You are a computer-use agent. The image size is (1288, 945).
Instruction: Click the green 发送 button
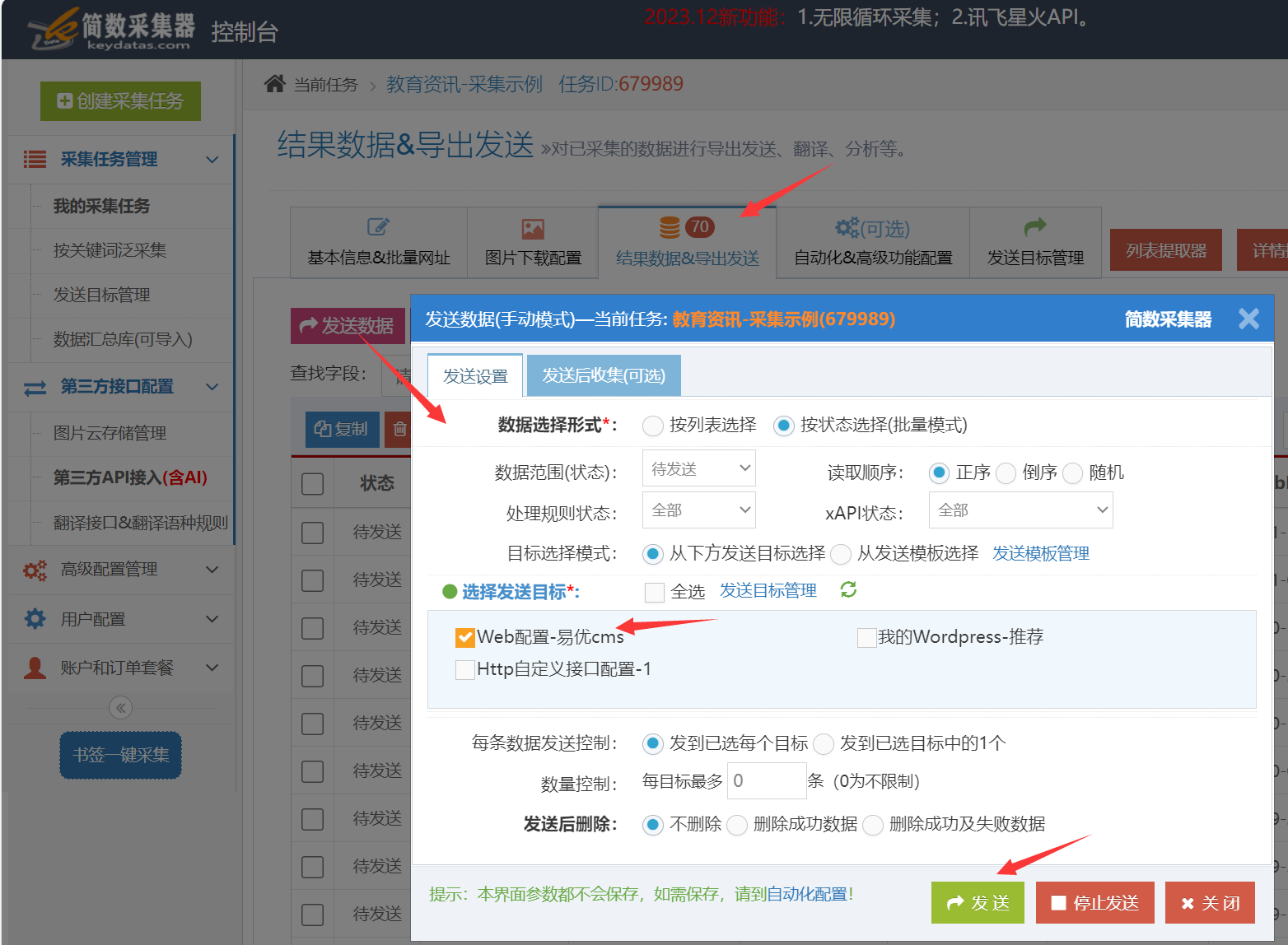coord(978,903)
